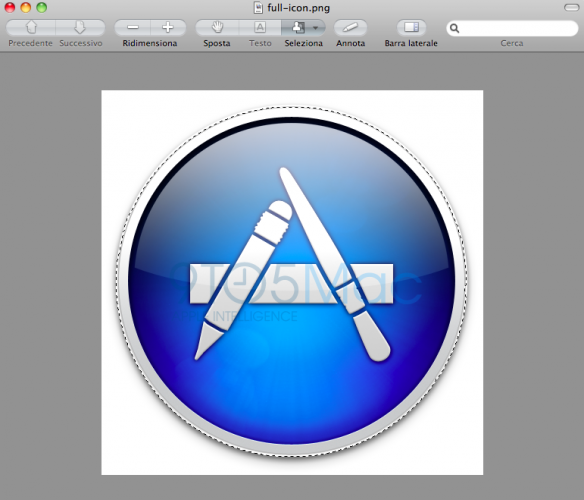
Task: Select the Testo text tool
Action: [x=260, y=28]
